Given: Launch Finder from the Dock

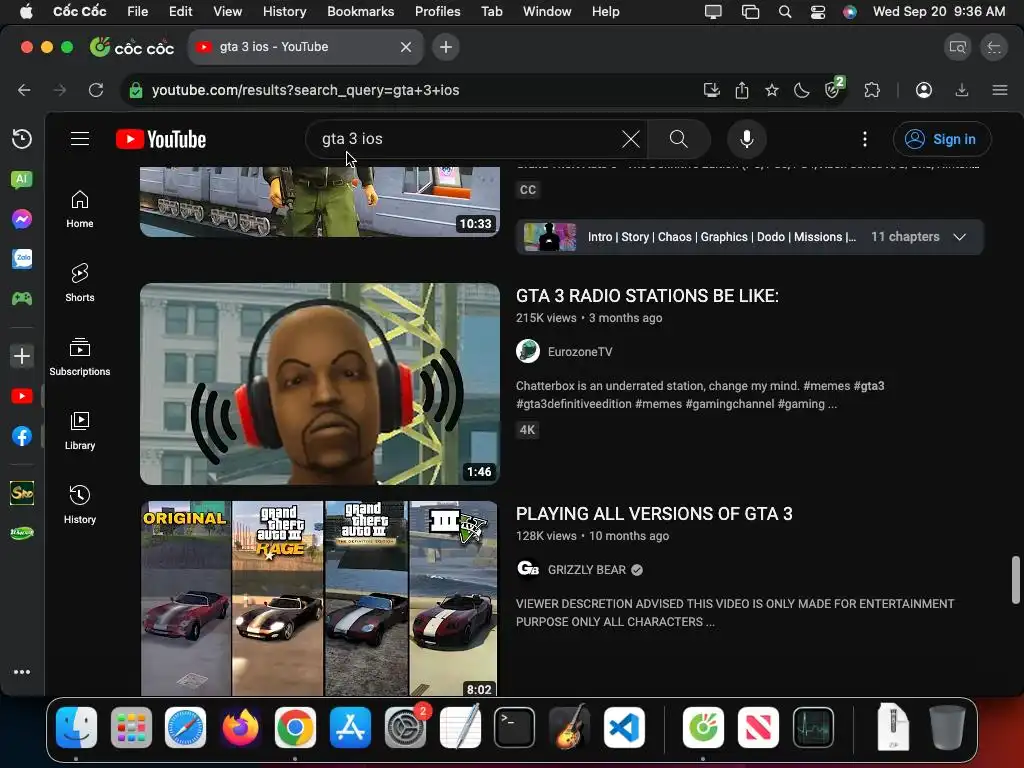Looking at the screenshot, I should (76, 728).
